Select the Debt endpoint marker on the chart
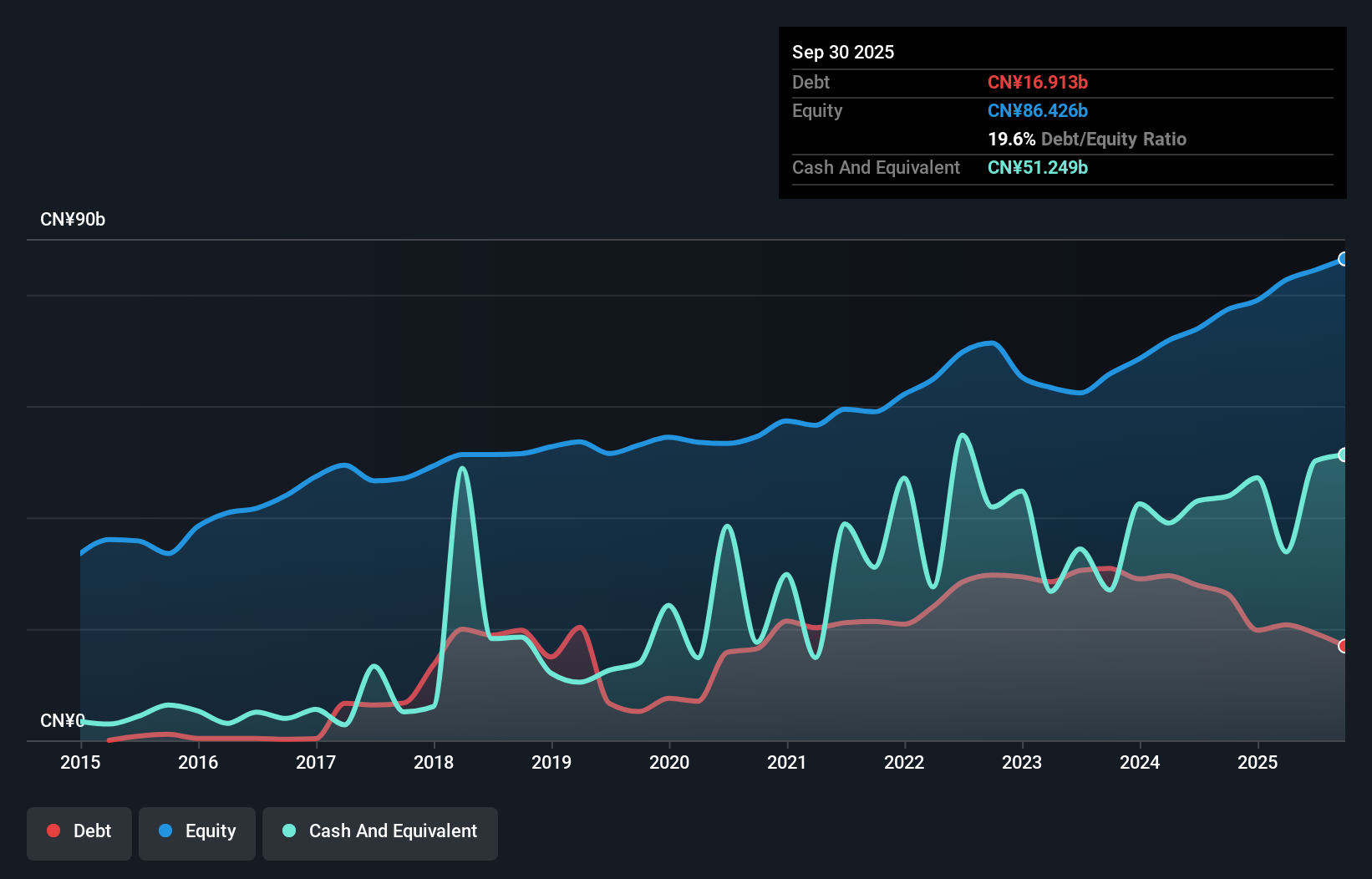Viewport: 1372px width, 879px height. tap(1343, 645)
